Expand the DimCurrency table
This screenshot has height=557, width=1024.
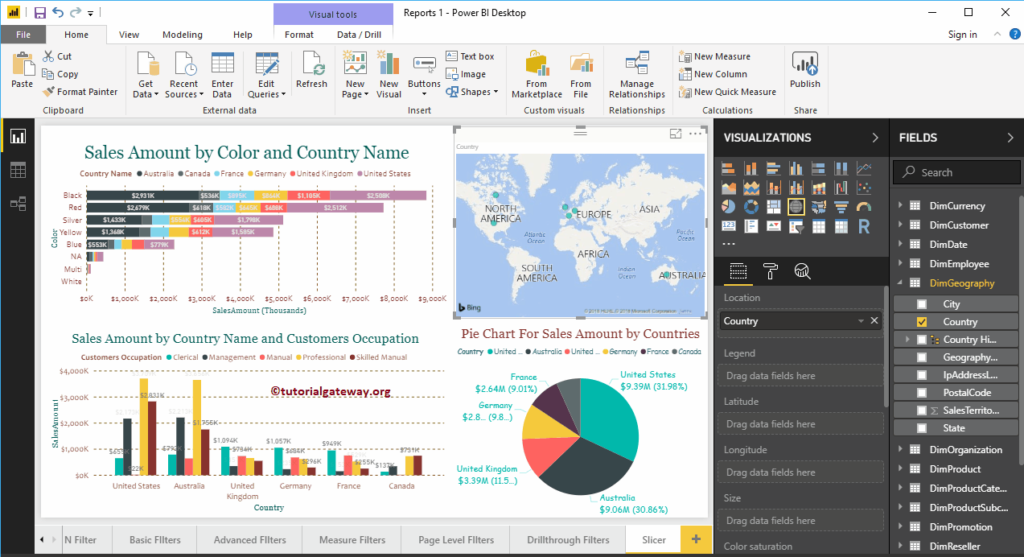[901, 206]
